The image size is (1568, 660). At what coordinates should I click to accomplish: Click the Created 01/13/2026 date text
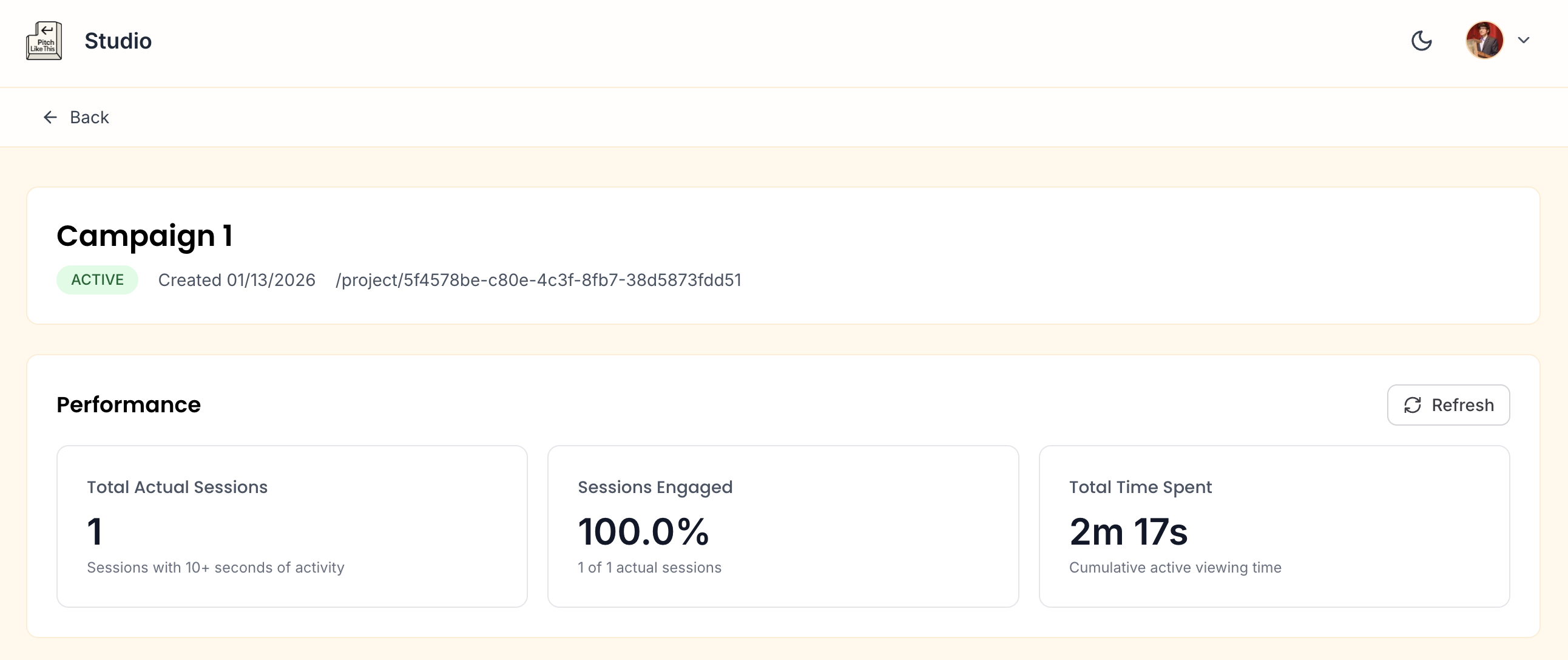(x=237, y=280)
